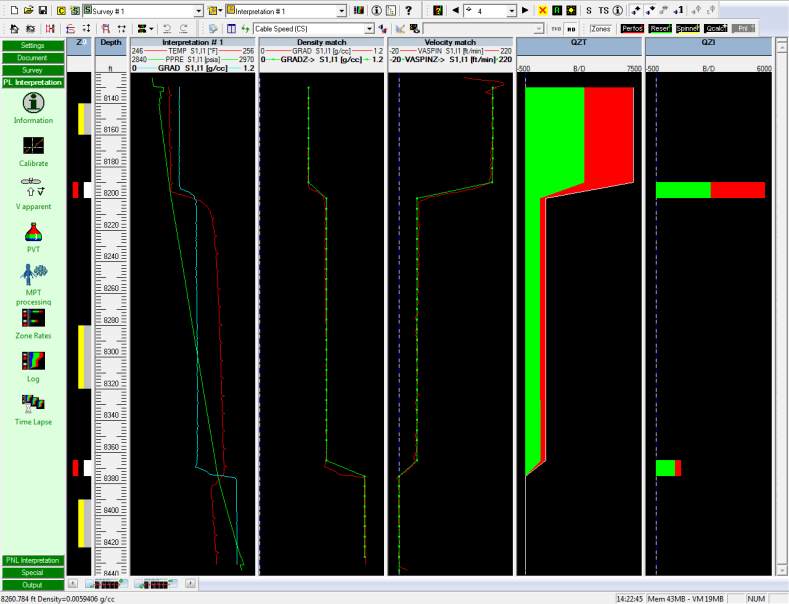Click the Time Lapse icon

[x=33, y=403]
